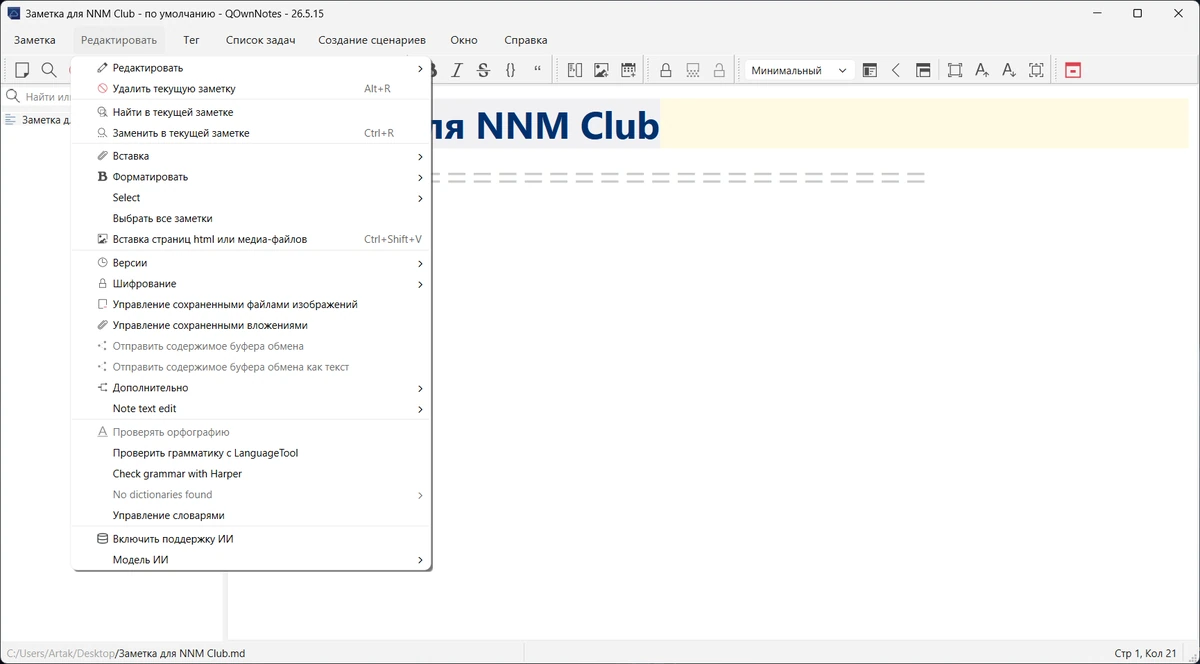Open the Заметка menu
This screenshot has width=1200, height=664.
pos(35,41)
